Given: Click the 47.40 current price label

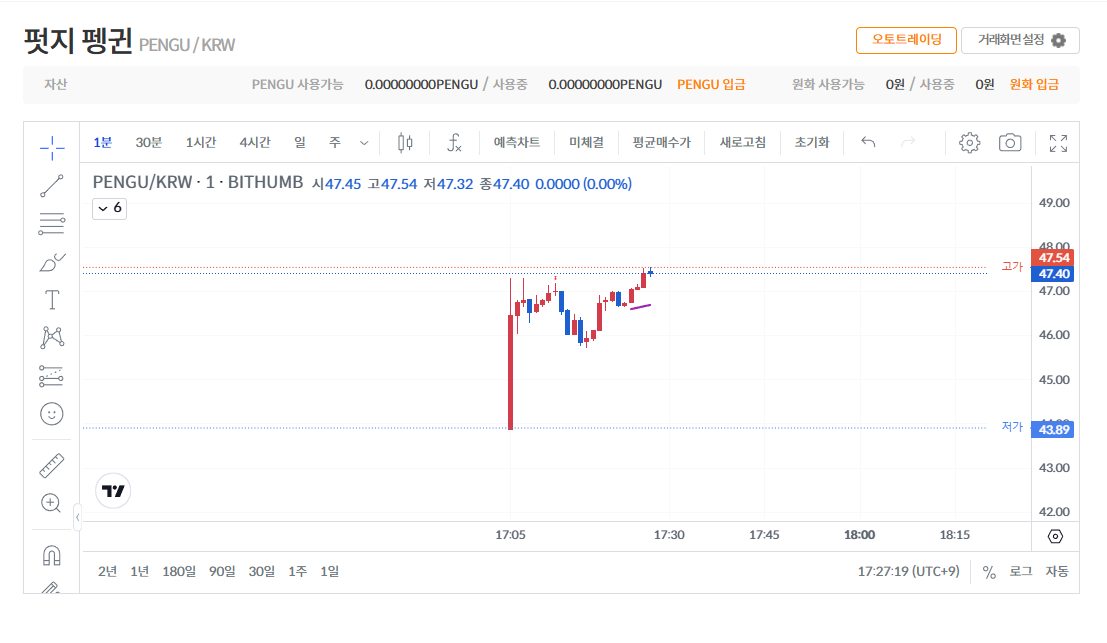Looking at the screenshot, I should pos(1053,274).
